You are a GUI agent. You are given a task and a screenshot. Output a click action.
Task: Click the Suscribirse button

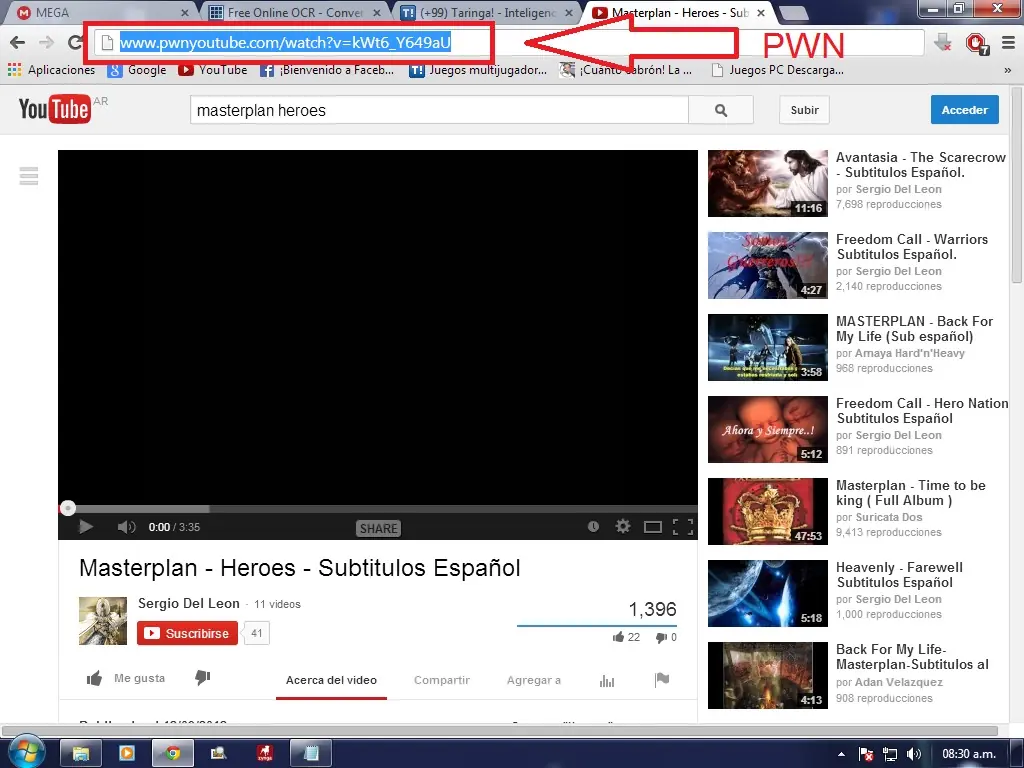coord(187,633)
